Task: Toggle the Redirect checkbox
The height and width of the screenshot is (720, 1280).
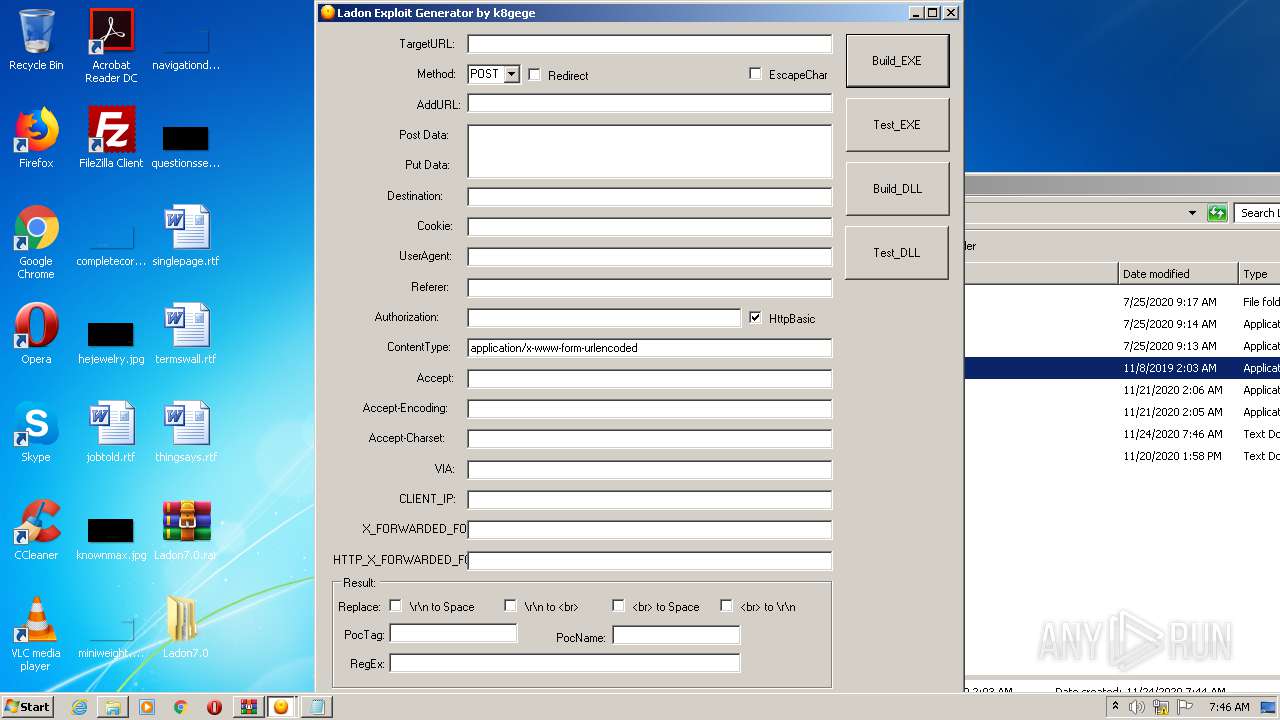Action: click(534, 75)
